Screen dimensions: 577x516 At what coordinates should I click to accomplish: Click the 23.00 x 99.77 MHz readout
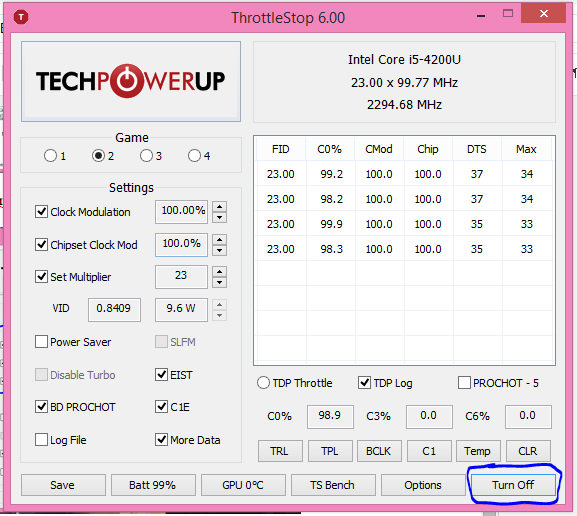(404, 82)
